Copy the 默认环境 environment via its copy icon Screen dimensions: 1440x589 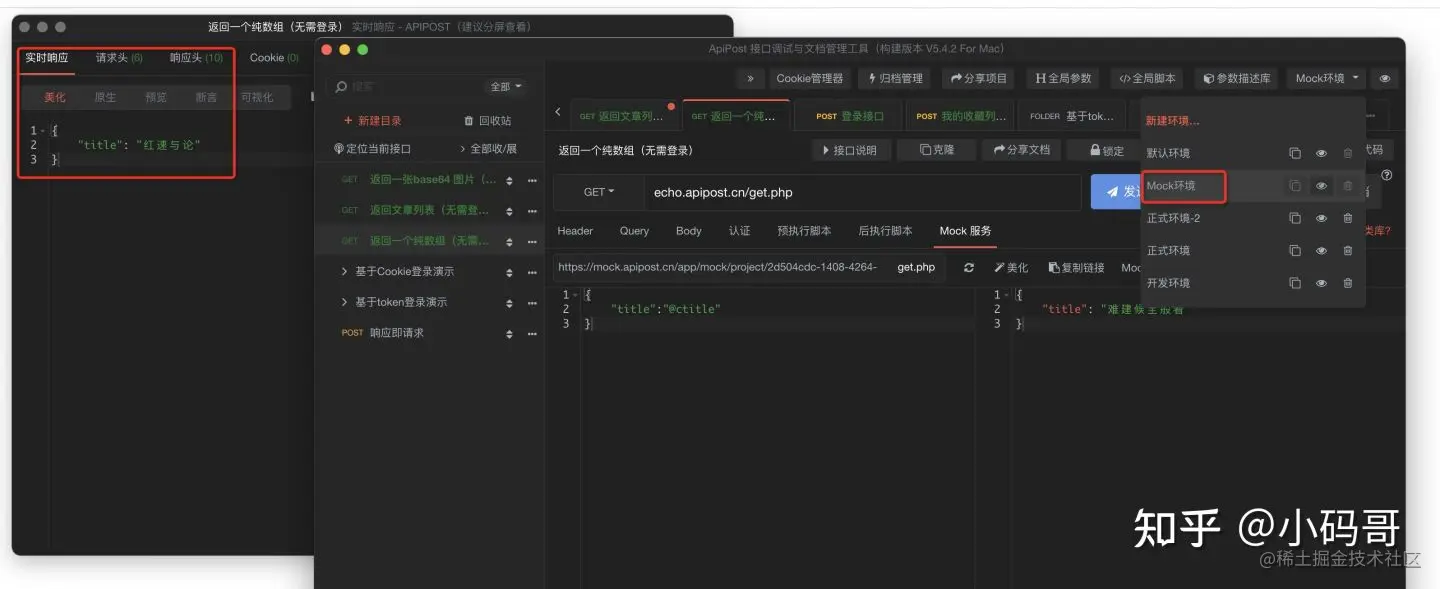(x=1295, y=153)
